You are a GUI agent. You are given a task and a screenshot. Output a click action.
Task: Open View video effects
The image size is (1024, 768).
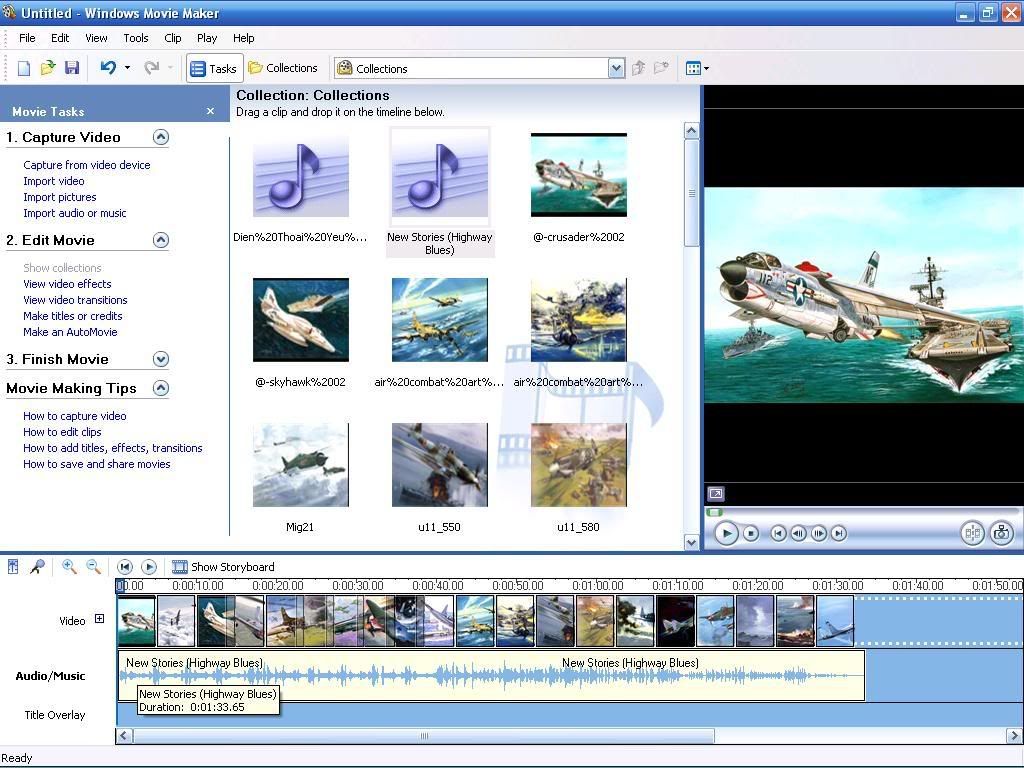pos(67,284)
